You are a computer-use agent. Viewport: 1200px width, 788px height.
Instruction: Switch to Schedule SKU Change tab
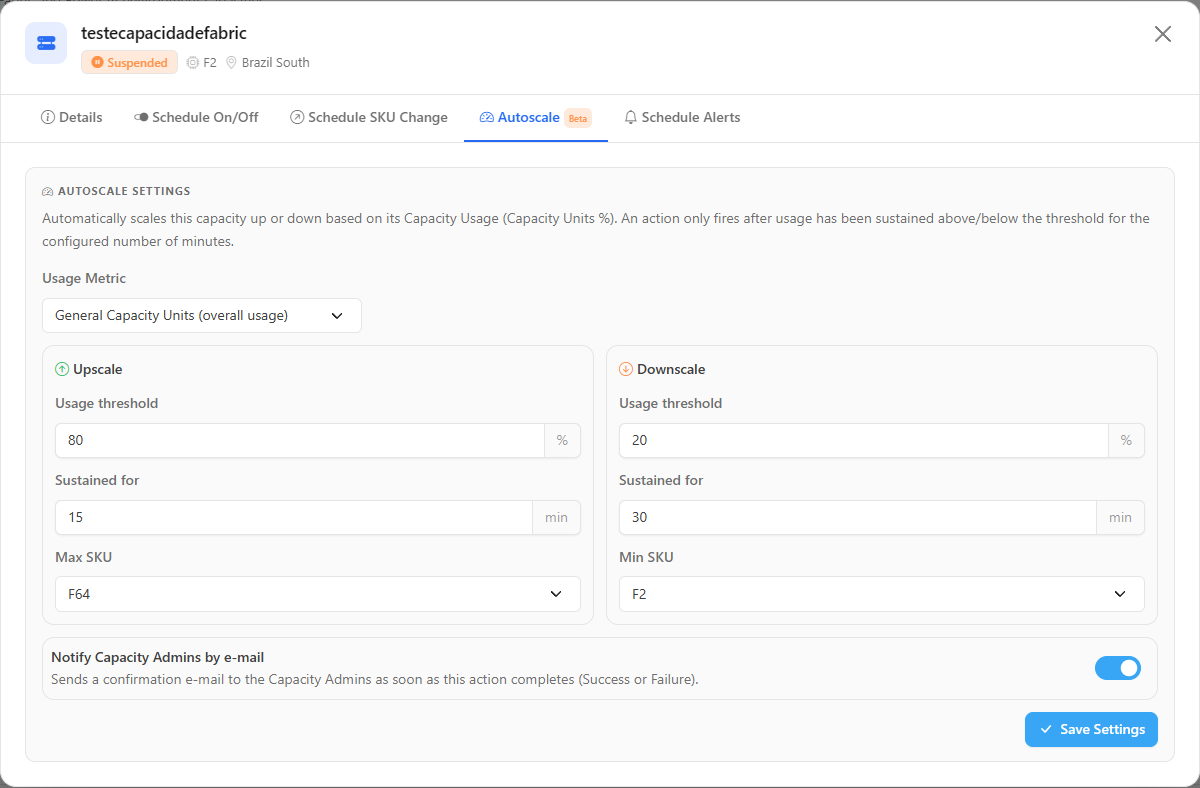pos(369,118)
